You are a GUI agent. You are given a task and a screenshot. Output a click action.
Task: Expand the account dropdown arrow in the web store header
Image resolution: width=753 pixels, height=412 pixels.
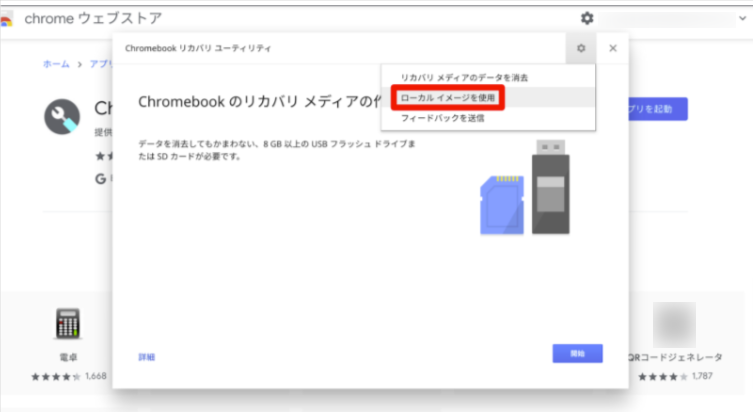coord(742,18)
